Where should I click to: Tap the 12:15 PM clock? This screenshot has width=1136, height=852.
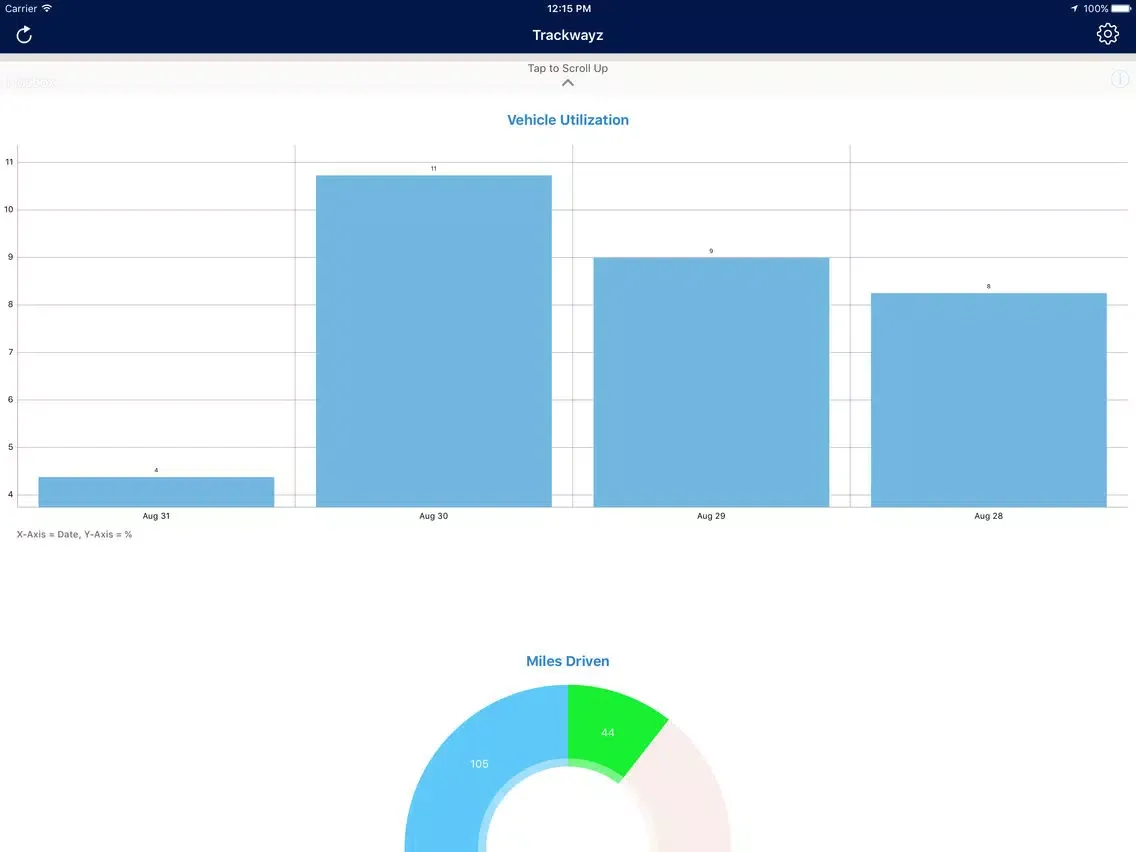569,9
